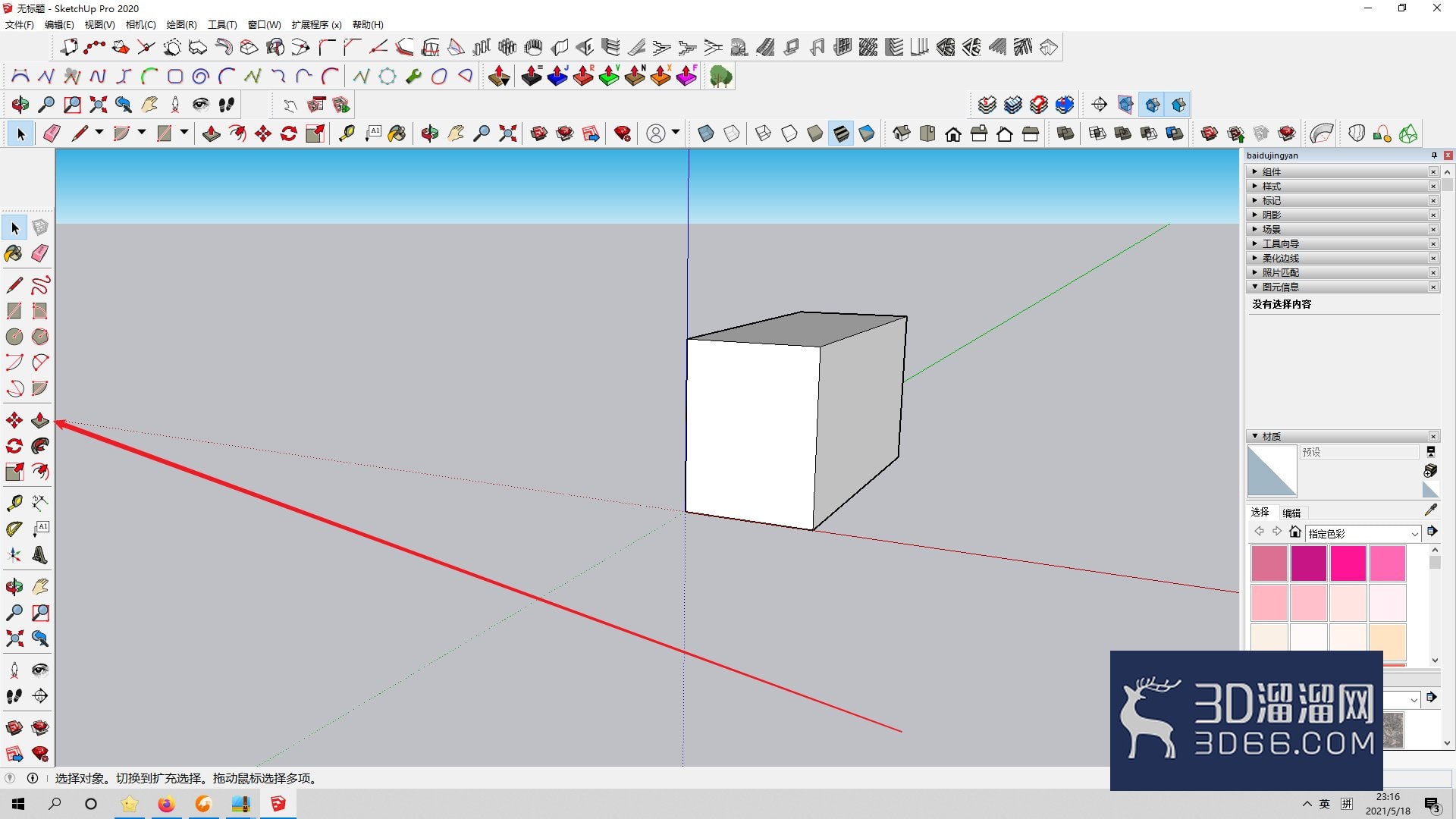The image size is (1456, 819).
Task: Open Firefox from the Windows taskbar
Action: [166, 804]
